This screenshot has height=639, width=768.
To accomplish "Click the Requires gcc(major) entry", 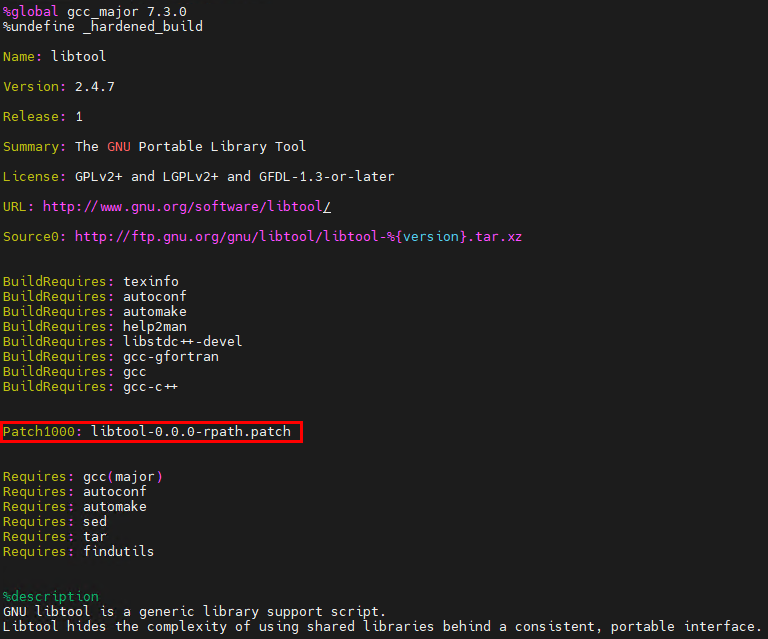I will [122, 477].
